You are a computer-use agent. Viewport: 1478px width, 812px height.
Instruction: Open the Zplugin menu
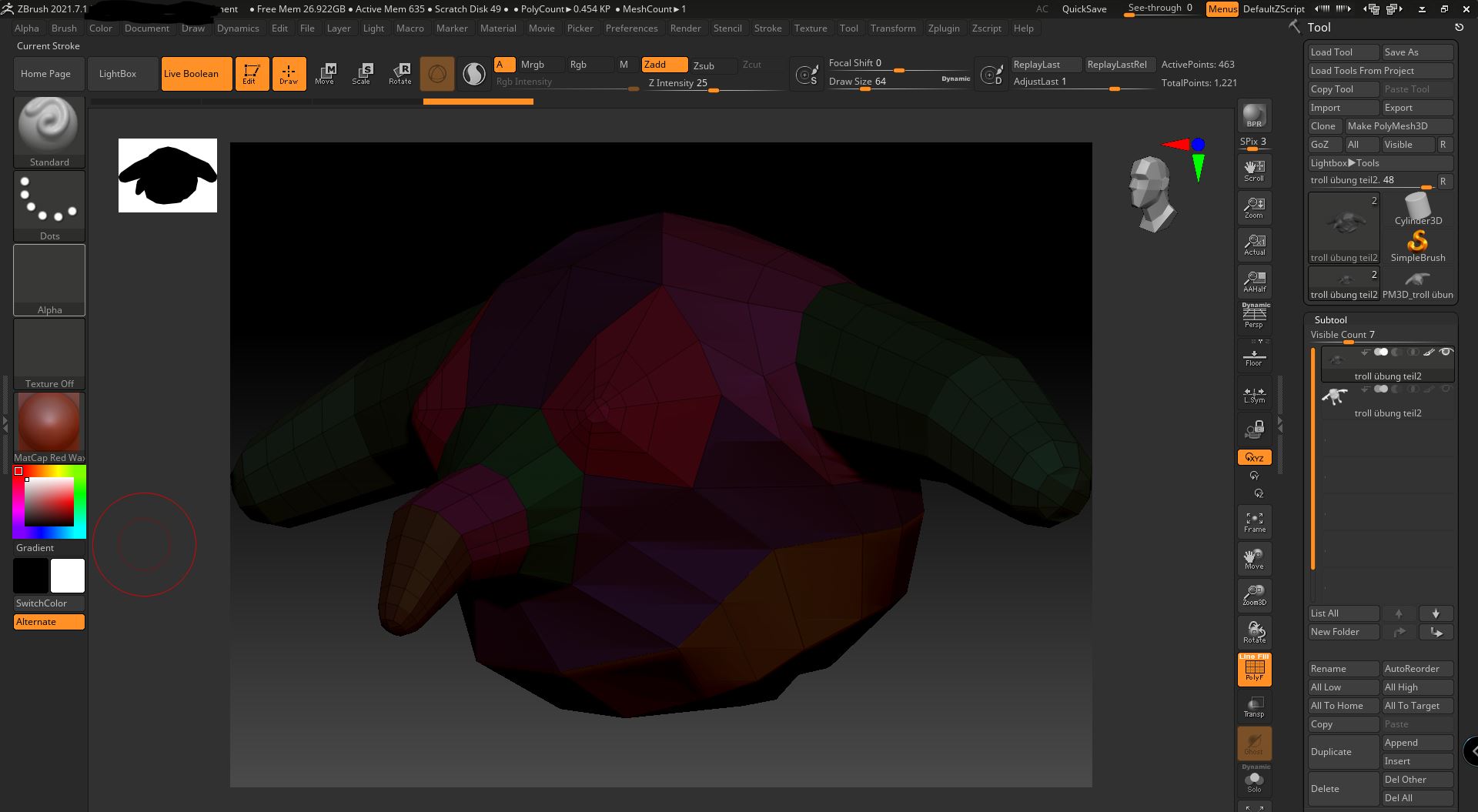[x=943, y=28]
